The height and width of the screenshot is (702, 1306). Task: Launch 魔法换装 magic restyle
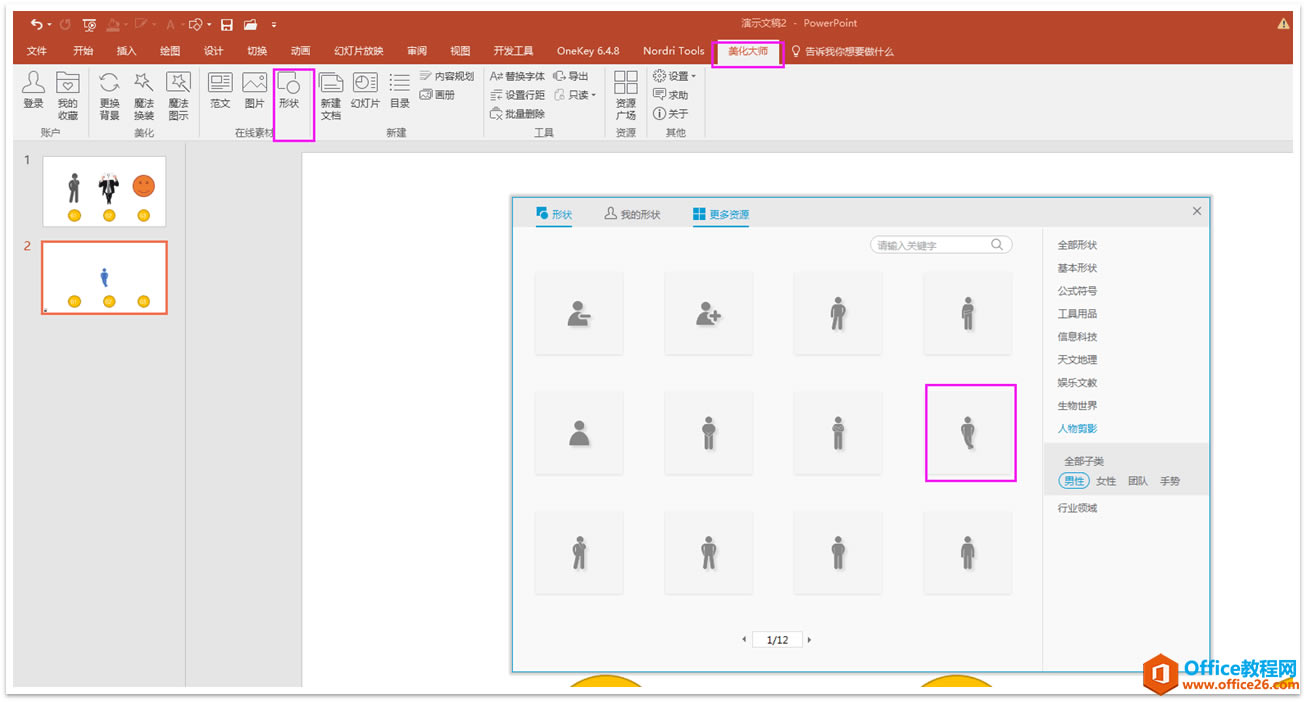coord(143,96)
